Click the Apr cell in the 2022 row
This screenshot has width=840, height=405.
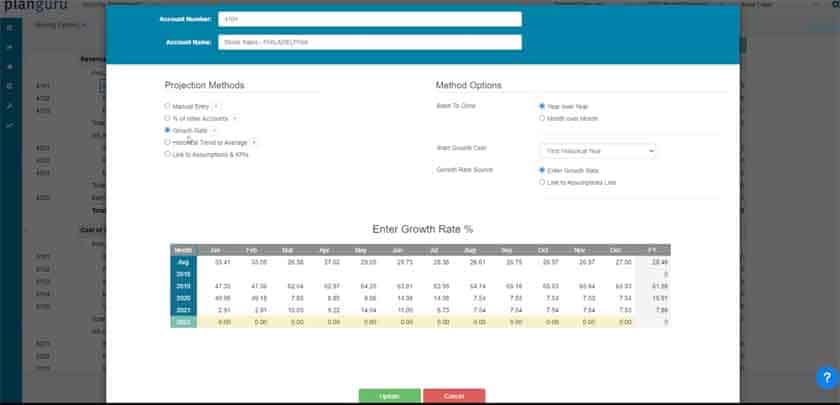click(326, 322)
